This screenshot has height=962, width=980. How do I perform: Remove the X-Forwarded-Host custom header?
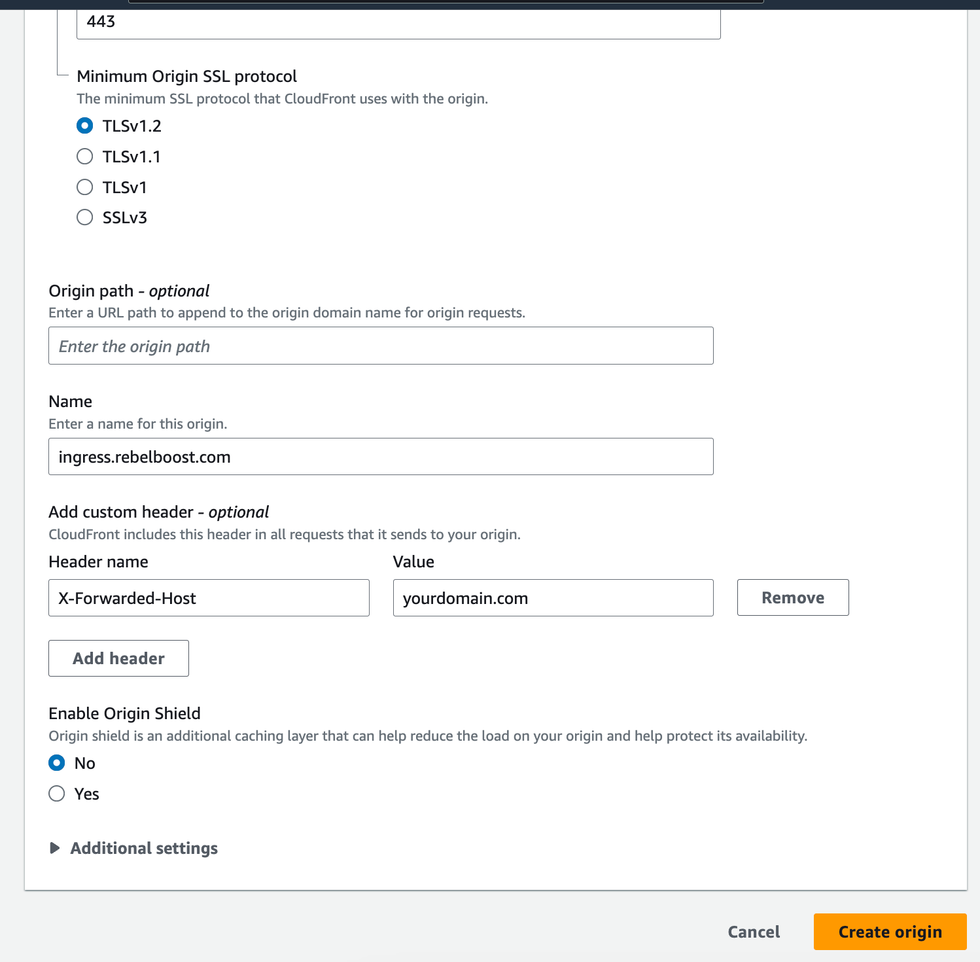pos(792,598)
